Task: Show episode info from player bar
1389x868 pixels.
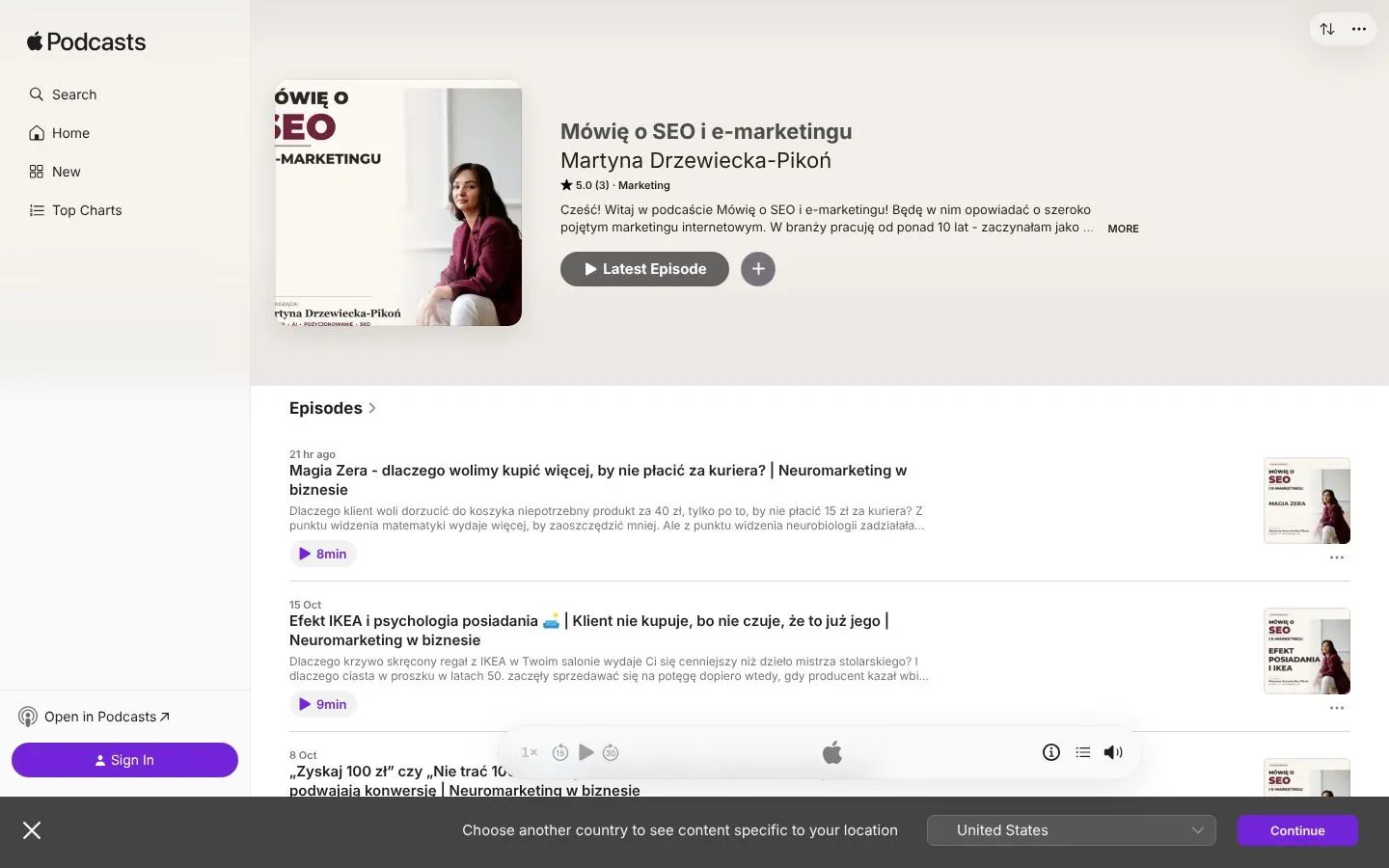Action: tap(1051, 752)
